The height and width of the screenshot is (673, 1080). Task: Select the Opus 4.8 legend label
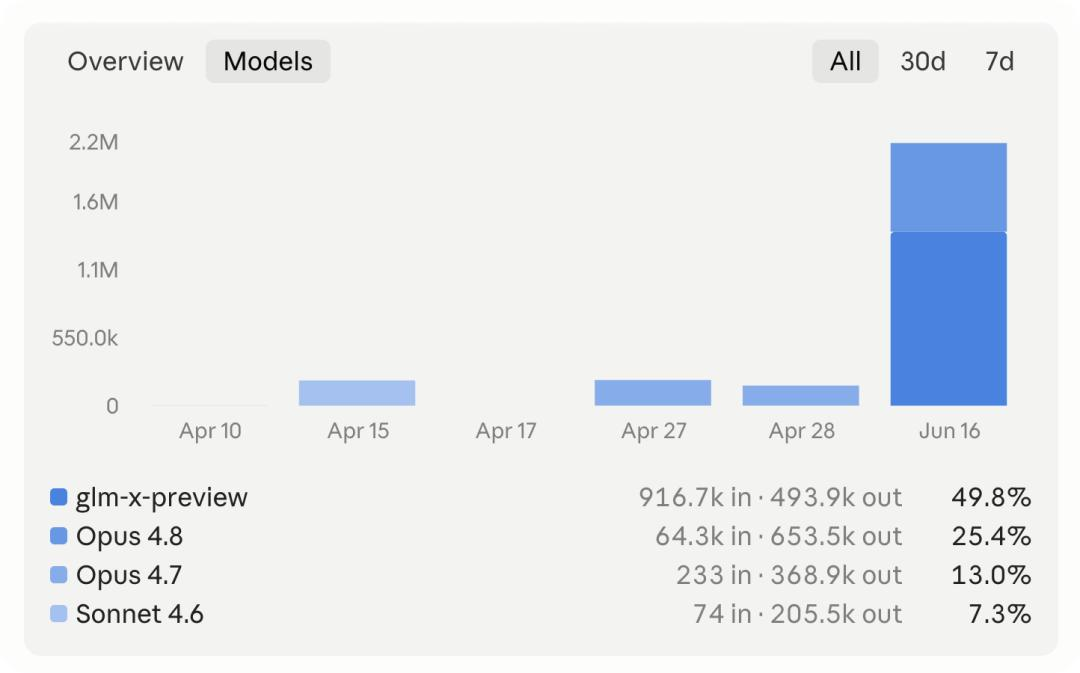click(129, 536)
